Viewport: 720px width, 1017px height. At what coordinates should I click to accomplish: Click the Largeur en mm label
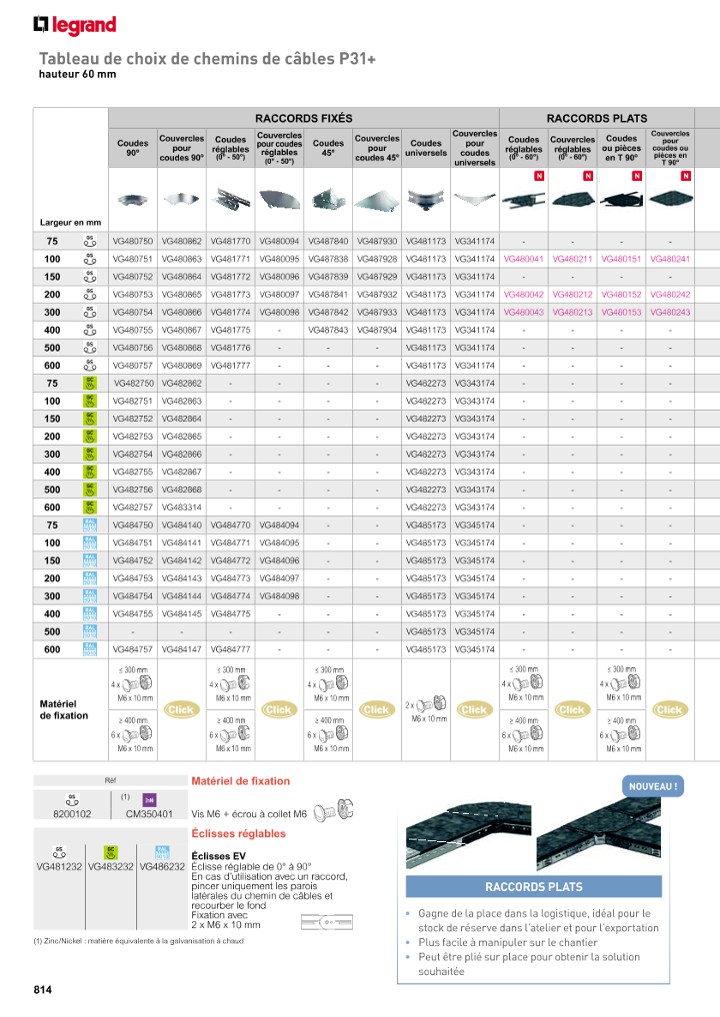(71, 222)
